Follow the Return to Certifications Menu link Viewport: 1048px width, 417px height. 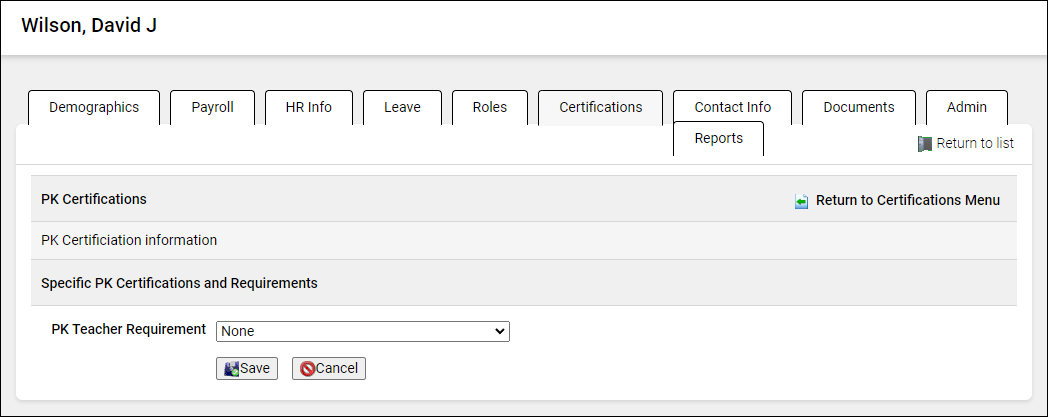tap(907, 200)
